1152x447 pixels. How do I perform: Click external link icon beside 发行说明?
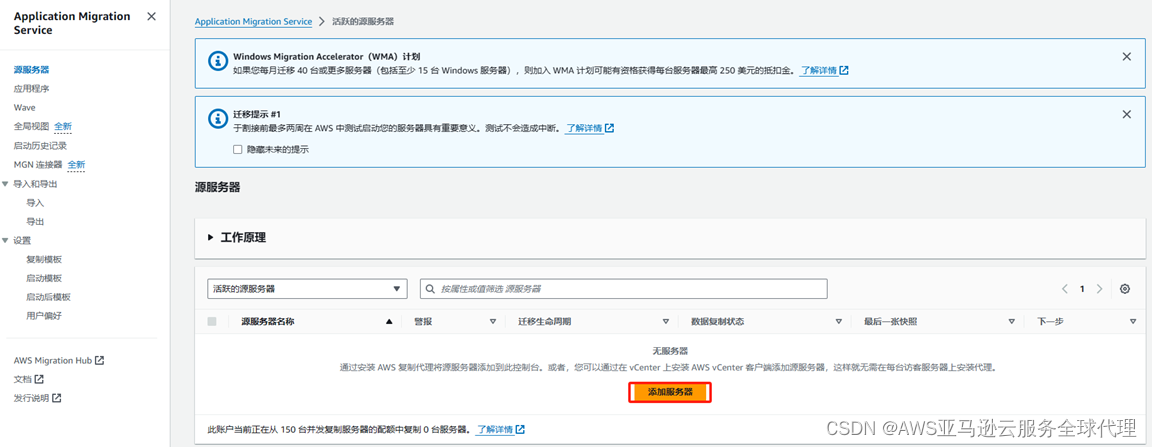[x=57, y=398]
